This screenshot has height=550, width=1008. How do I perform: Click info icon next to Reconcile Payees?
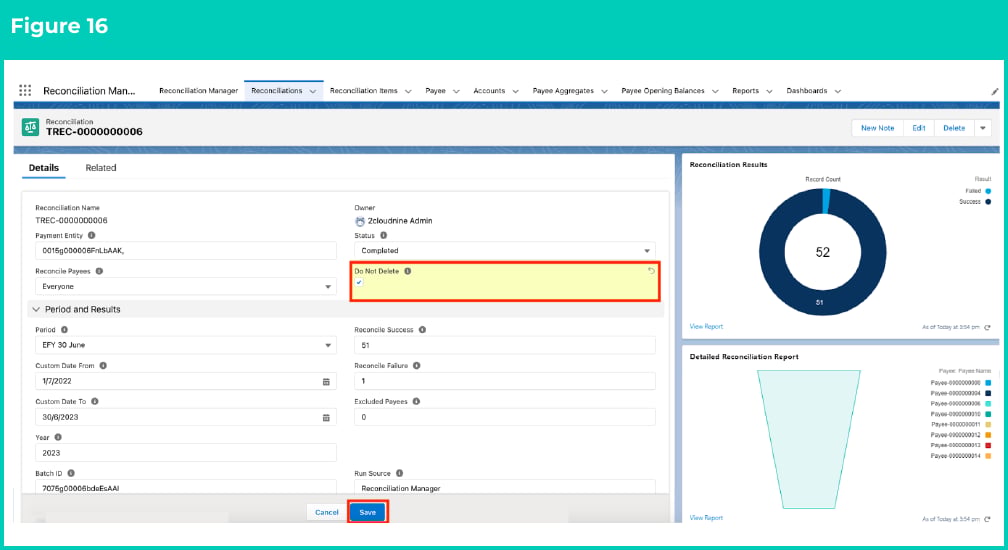coord(99,271)
